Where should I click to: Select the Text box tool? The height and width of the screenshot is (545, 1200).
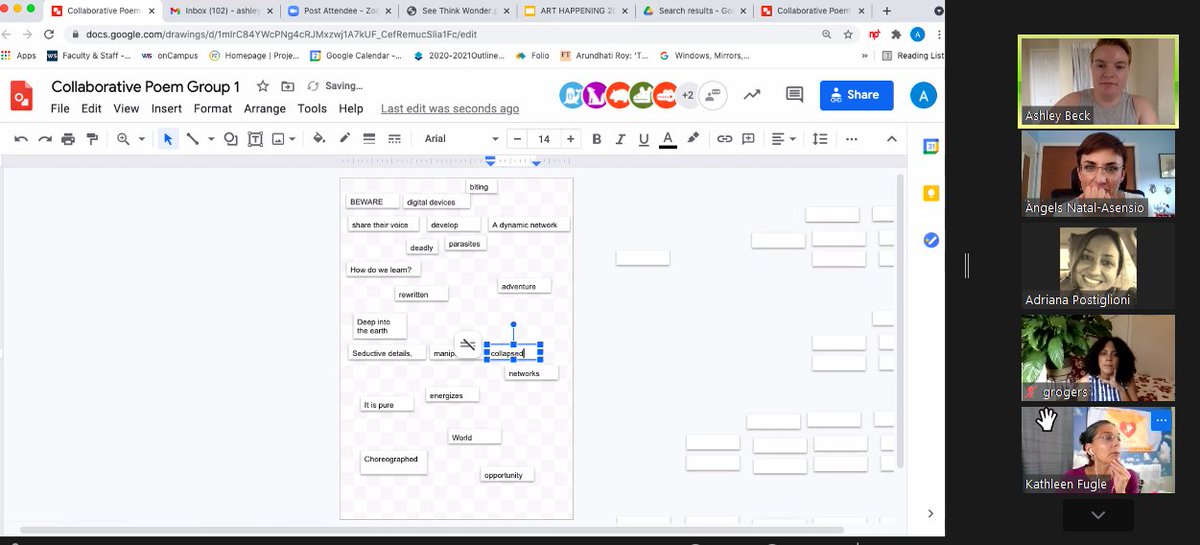(x=254, y=139)
